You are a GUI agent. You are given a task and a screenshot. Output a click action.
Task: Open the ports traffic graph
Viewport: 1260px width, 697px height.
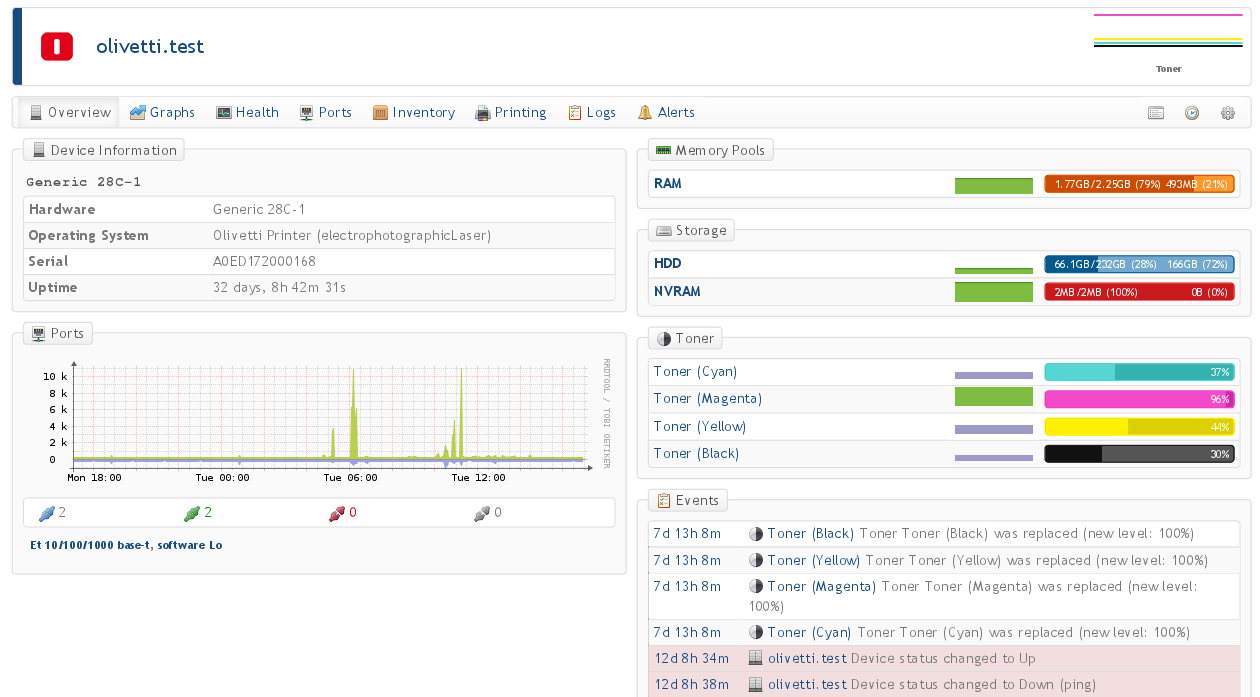pos(318,420)
